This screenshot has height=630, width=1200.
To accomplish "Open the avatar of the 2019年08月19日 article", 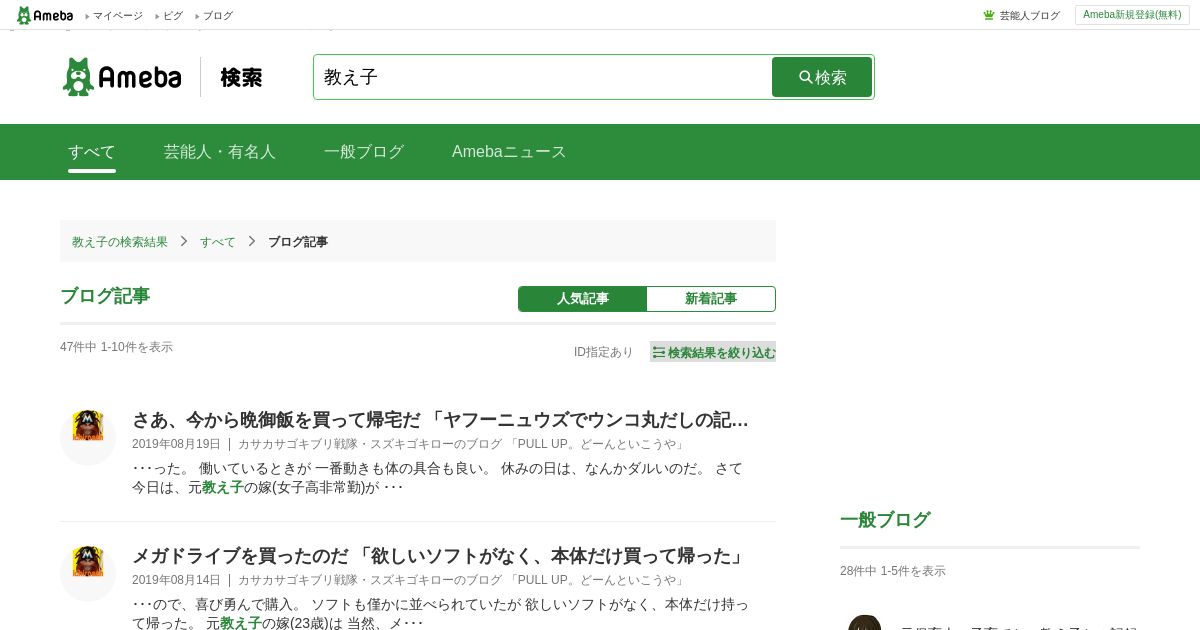I will (88, 436).
